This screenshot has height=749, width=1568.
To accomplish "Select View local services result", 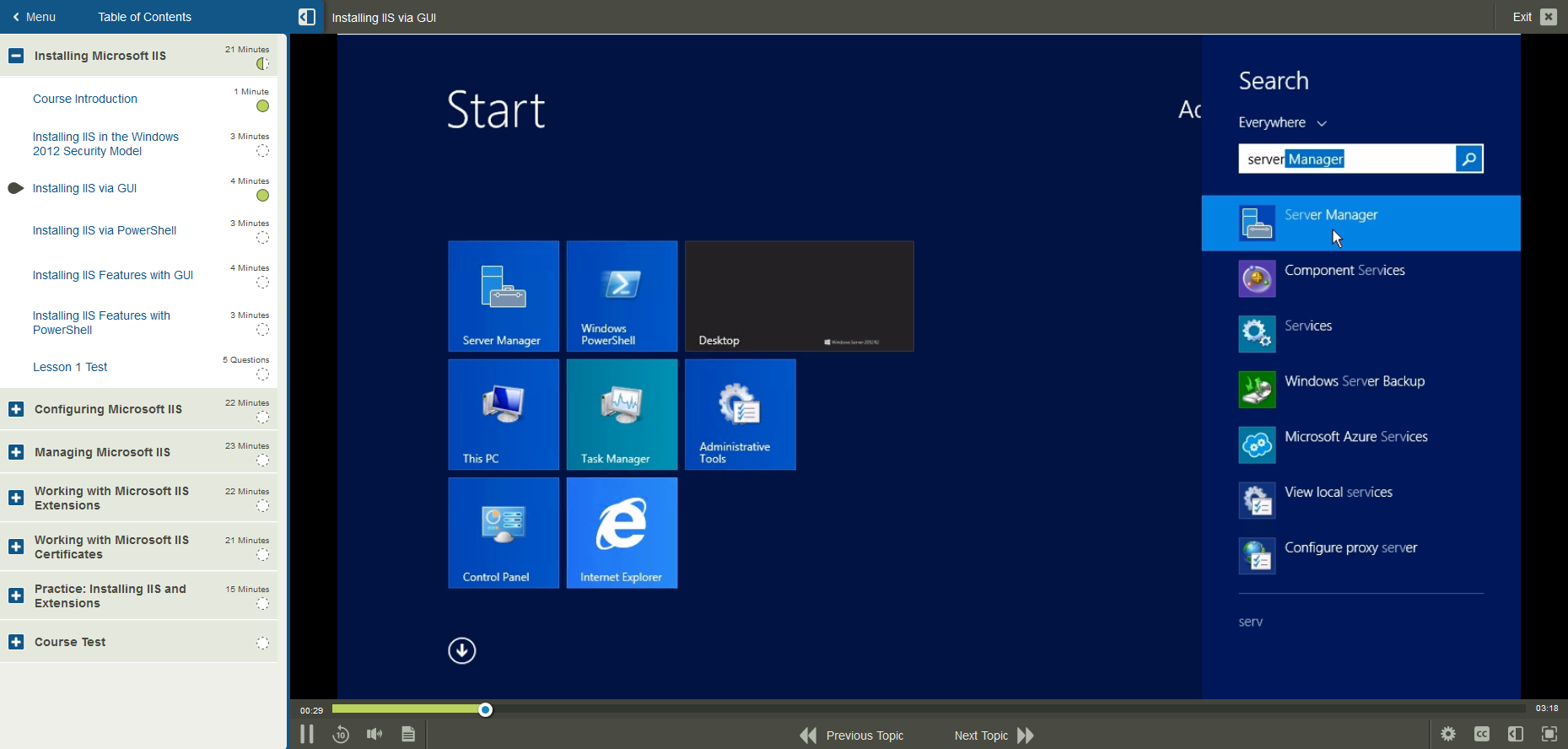I will point(1361,500).
